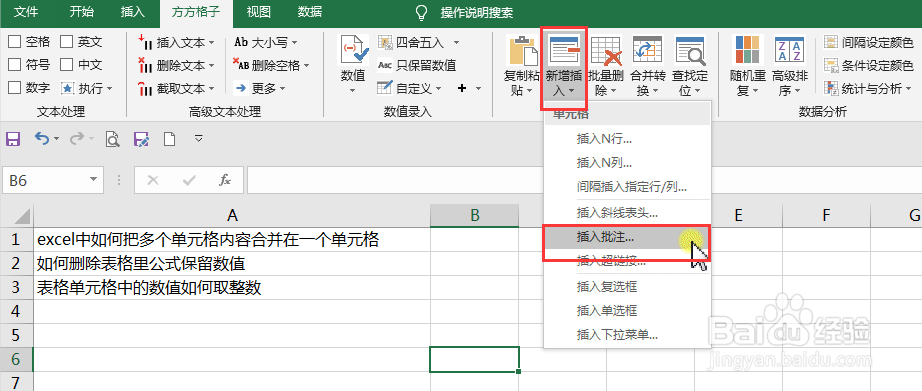
Task: Check the 空格 checkbox
Action: click(15, 42)
